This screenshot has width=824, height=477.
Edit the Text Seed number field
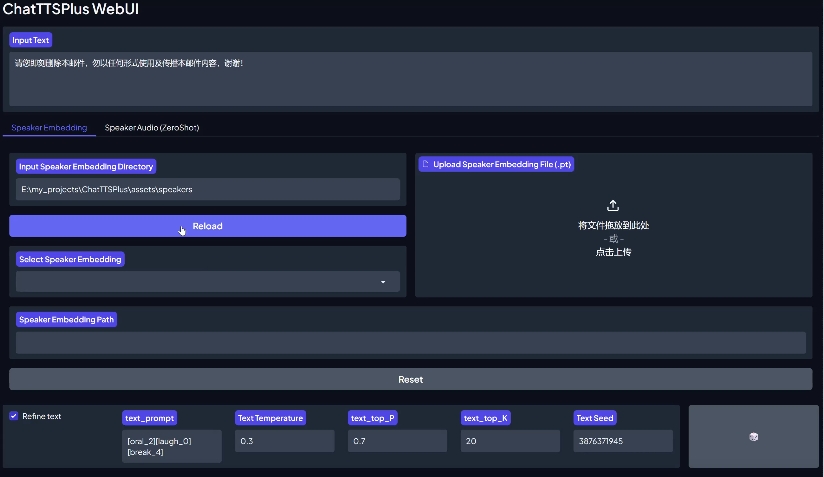tap(623, 441)
